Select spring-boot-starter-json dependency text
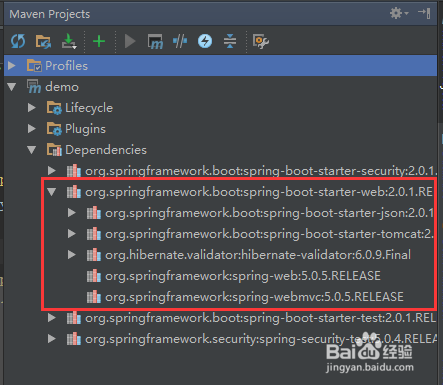This screenshot has width=443, height=385. pos(269,213)
